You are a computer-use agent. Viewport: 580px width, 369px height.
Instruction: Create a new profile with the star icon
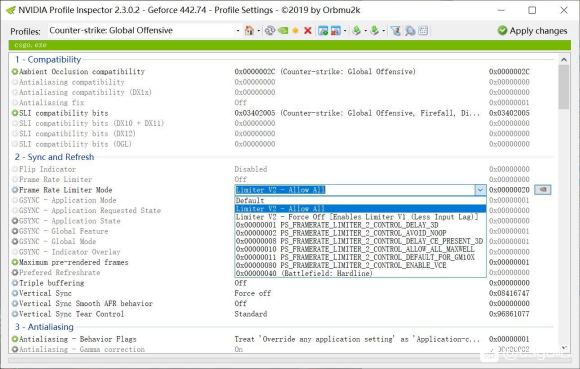pyautogui.click(x=295, y=30)
